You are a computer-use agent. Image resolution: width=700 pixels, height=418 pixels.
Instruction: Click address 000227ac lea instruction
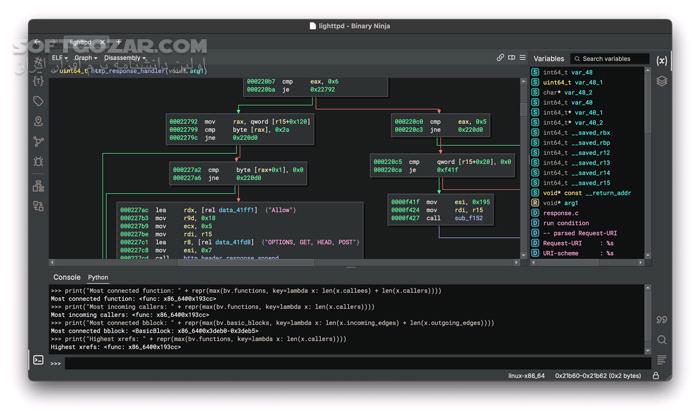(x=134, y=210)
